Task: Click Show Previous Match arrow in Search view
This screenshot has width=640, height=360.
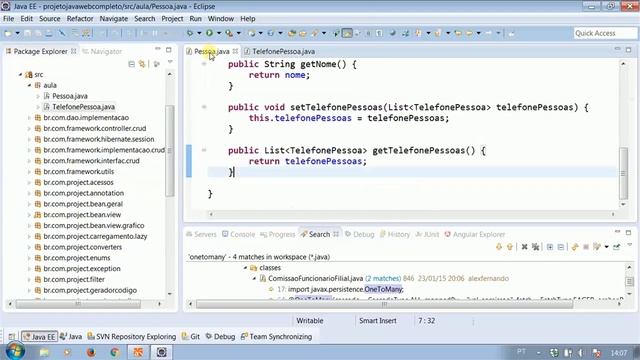Action: (509, 247)
